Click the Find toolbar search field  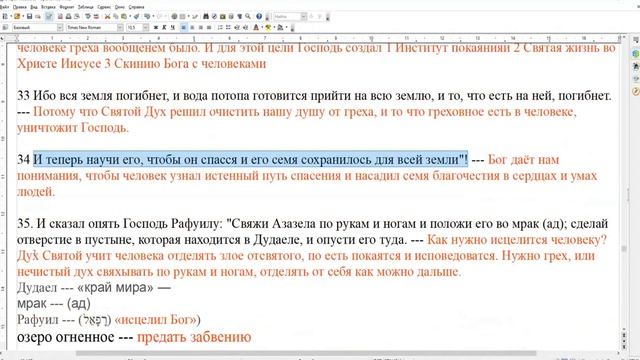click(x=286, y=16)
